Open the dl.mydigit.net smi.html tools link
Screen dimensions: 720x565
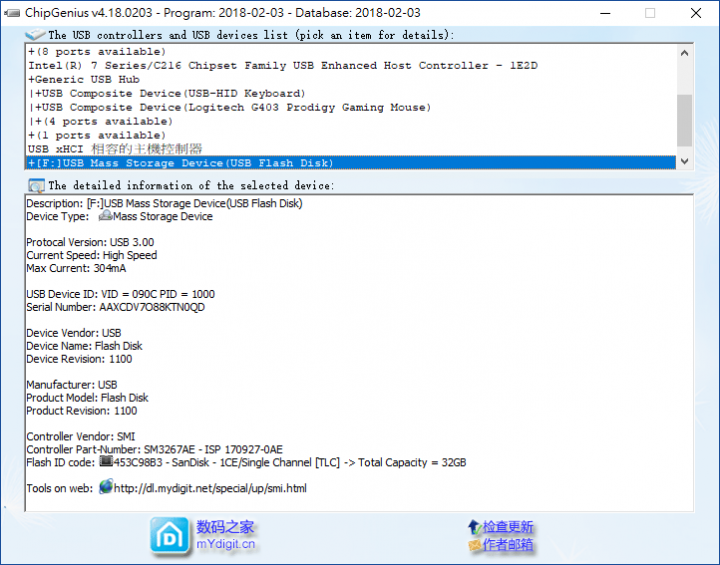tap(210, 488)
